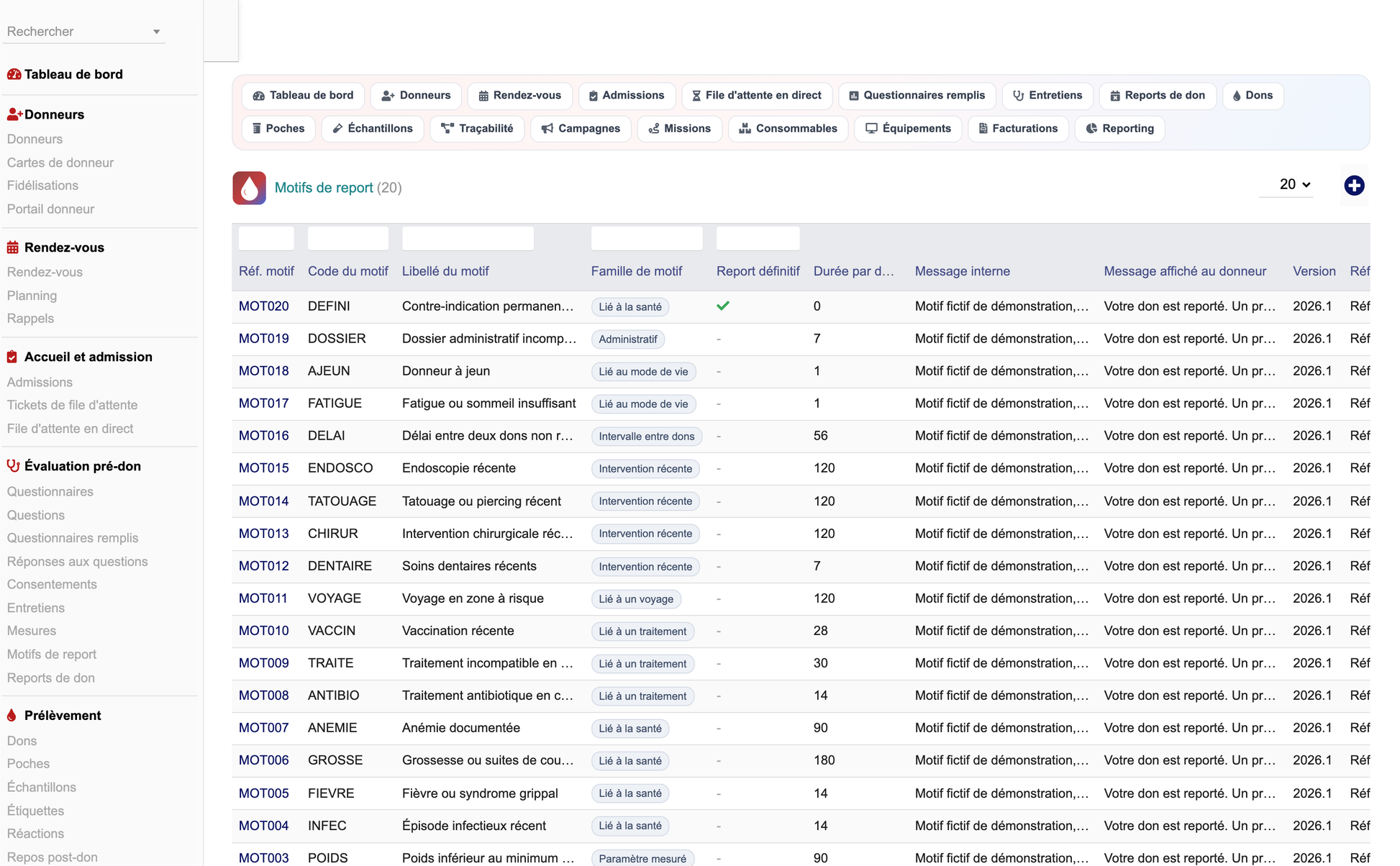
Task: Open record MOT019
Action: coord(264,339)
